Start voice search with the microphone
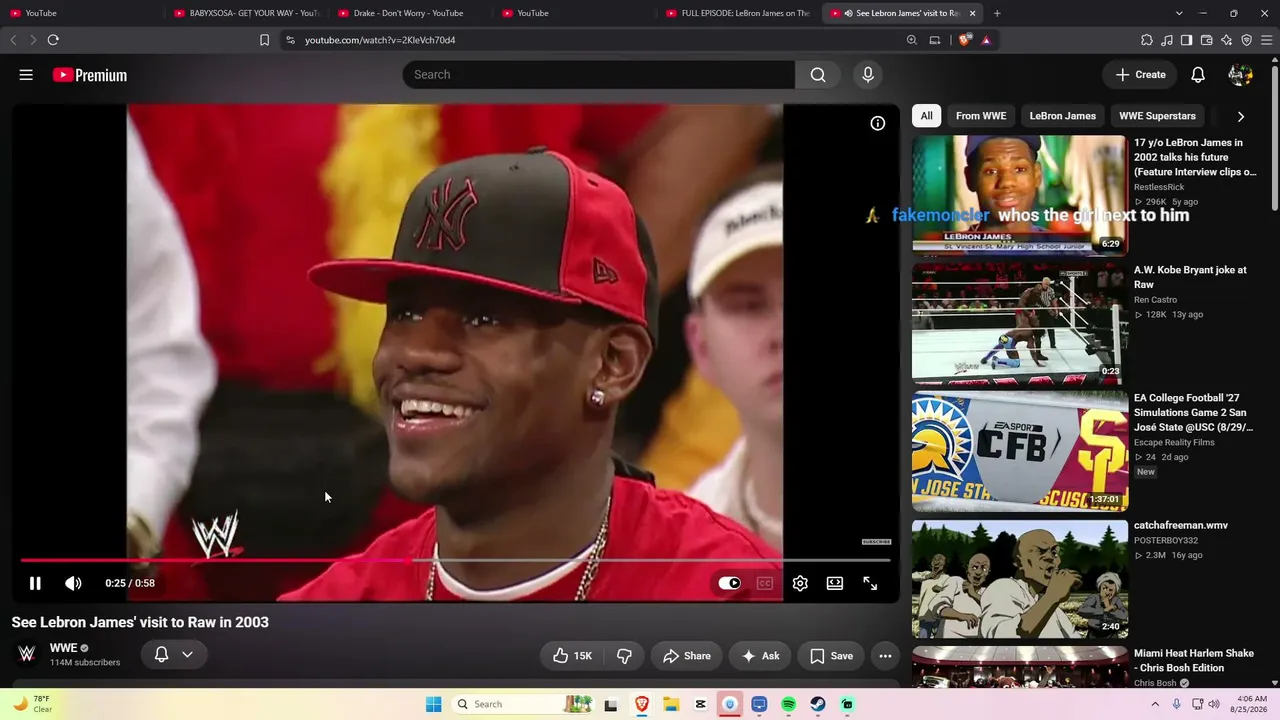Screen dimensions: 1280x720 867,75
